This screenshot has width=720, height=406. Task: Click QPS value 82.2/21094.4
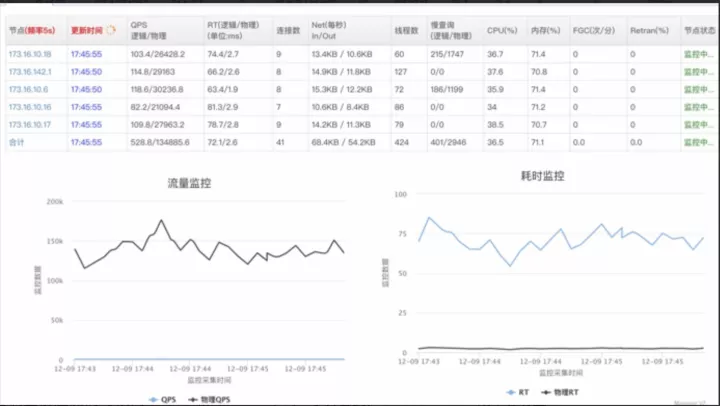tap(155, 107)
